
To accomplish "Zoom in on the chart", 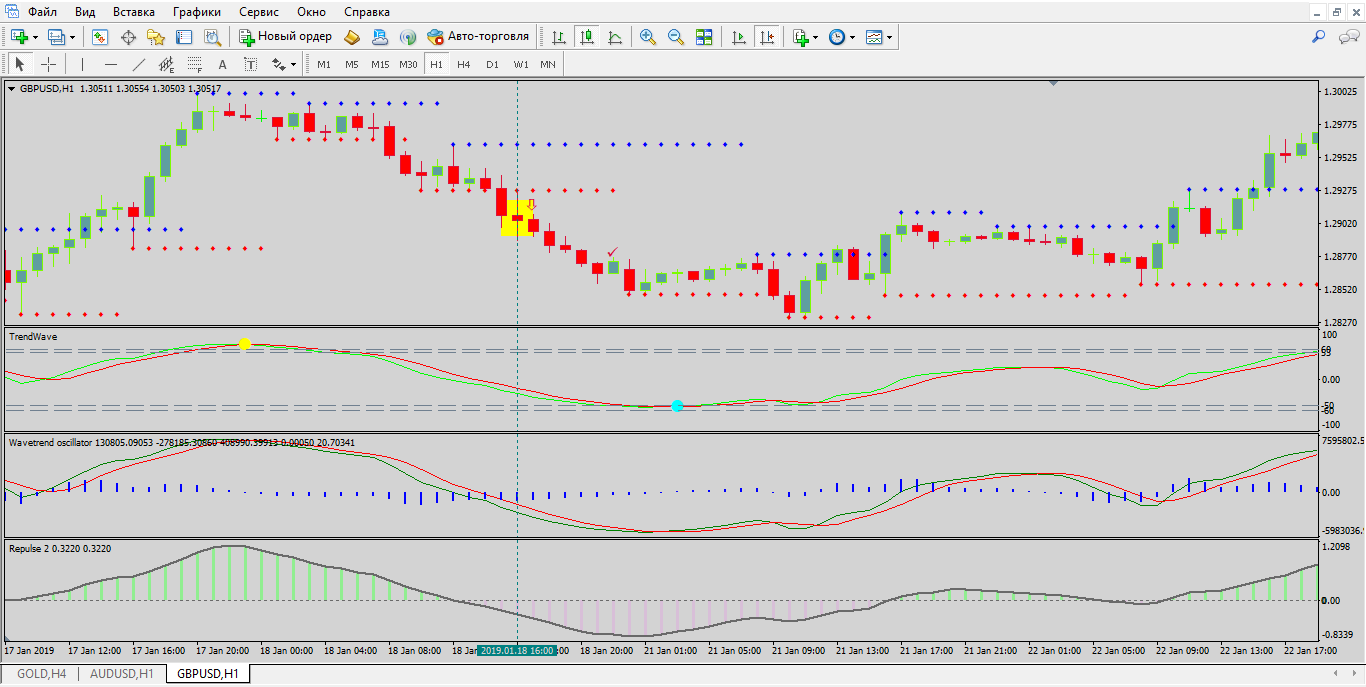I will [x=648, y=37].
